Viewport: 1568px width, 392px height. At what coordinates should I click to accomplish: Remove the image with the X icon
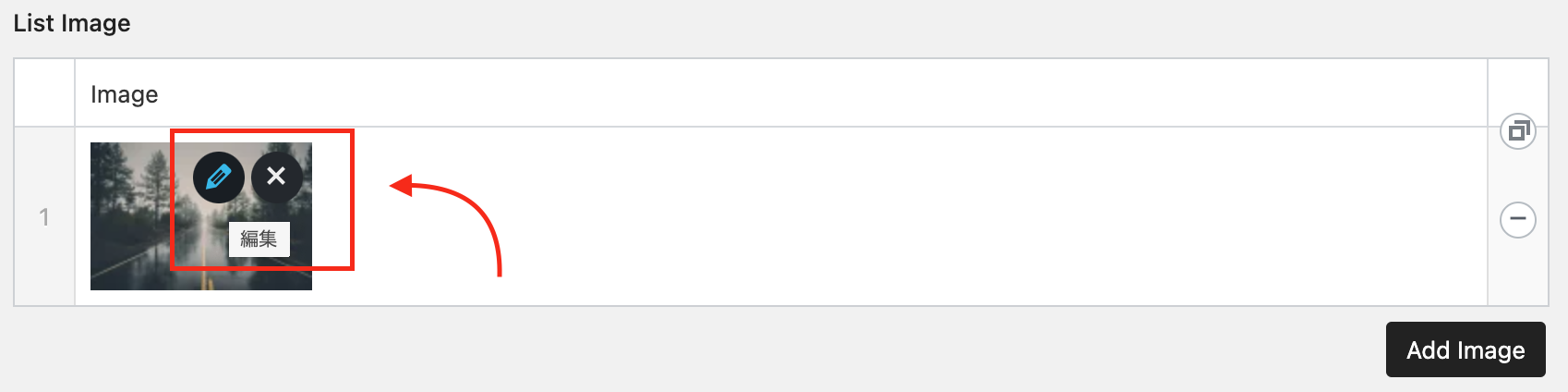coord(276,177)
